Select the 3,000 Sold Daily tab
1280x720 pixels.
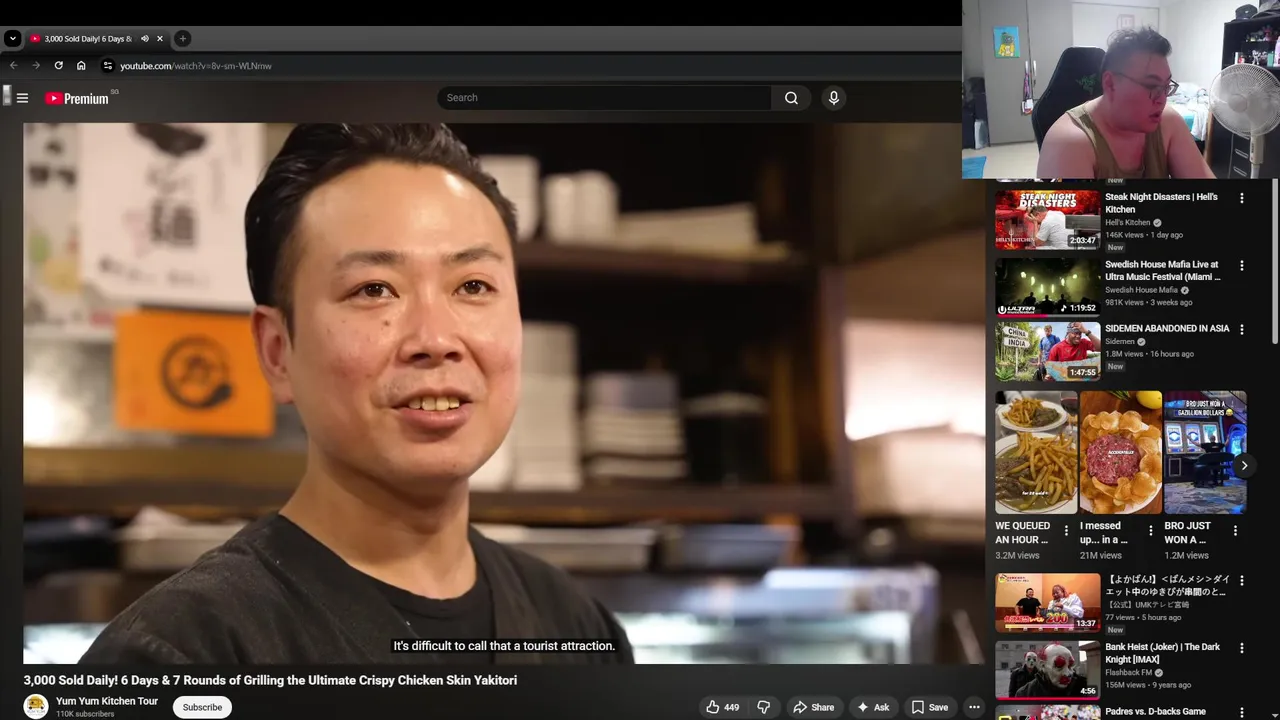(x=88, y=38)
